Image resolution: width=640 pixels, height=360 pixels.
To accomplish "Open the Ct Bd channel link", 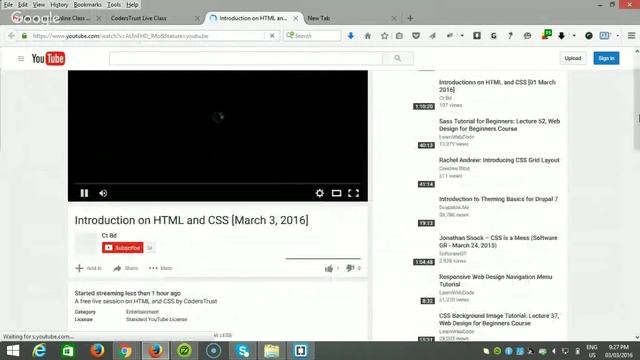I will [x=109, y=236].
